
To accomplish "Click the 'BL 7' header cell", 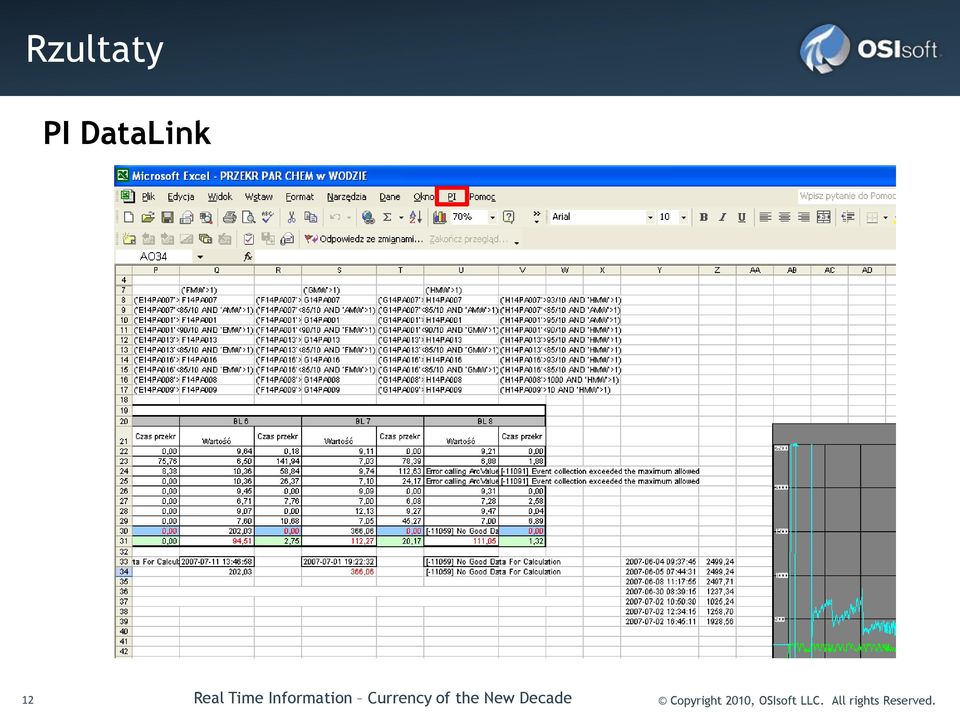I will point(362,421).
